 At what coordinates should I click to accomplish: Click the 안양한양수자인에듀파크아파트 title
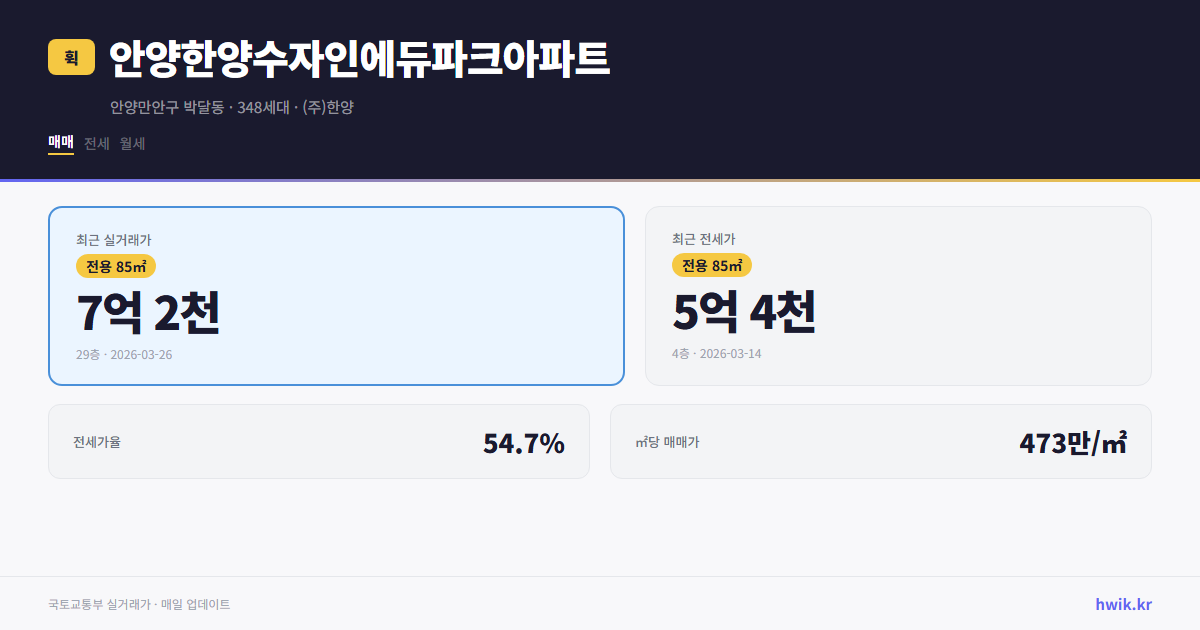pos(356,58)
